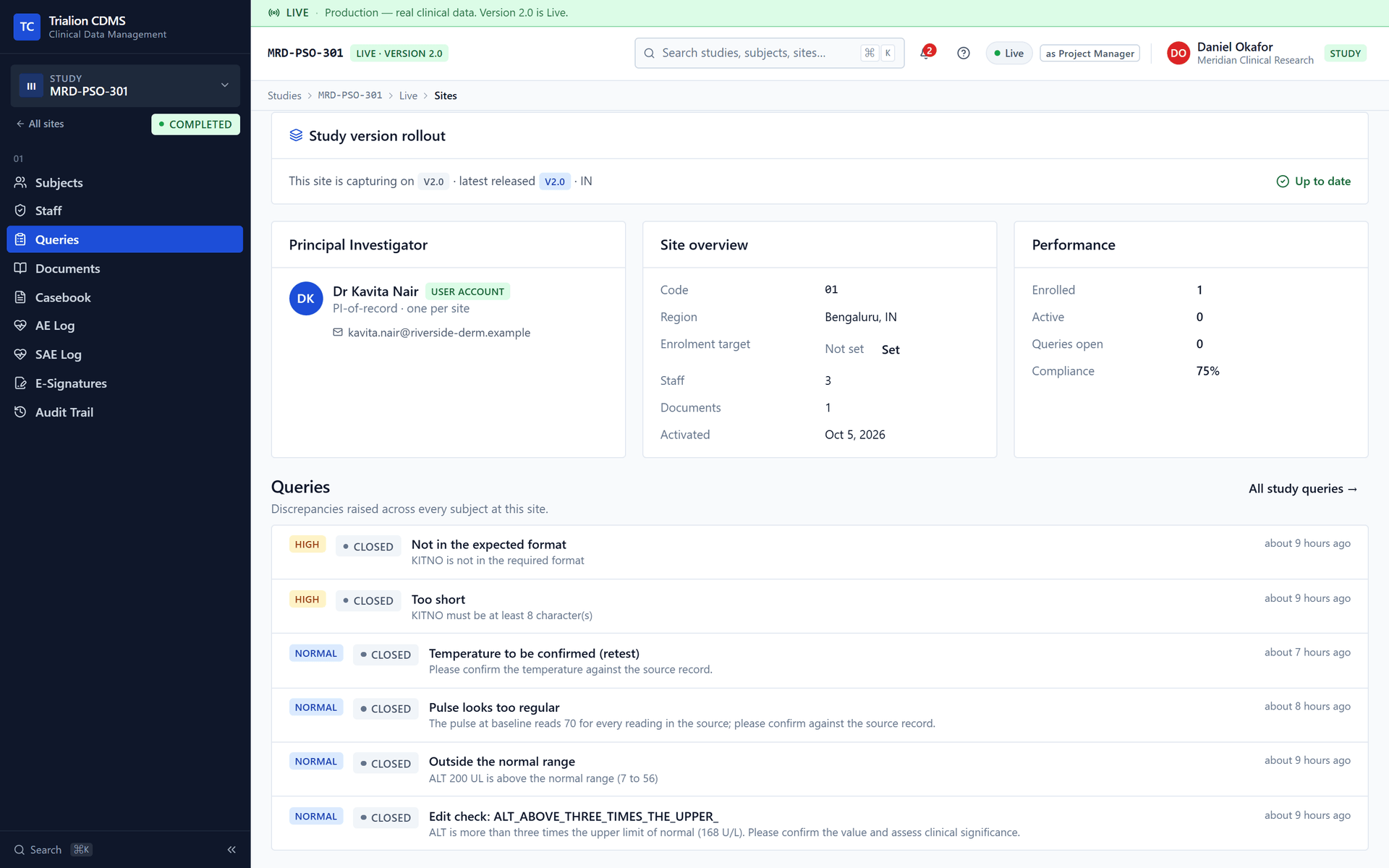Open the Edit check ALT_ABOVE_THREE_TIMES query
The height and width of the screenshot is (868, 1389).
[819, 824]
